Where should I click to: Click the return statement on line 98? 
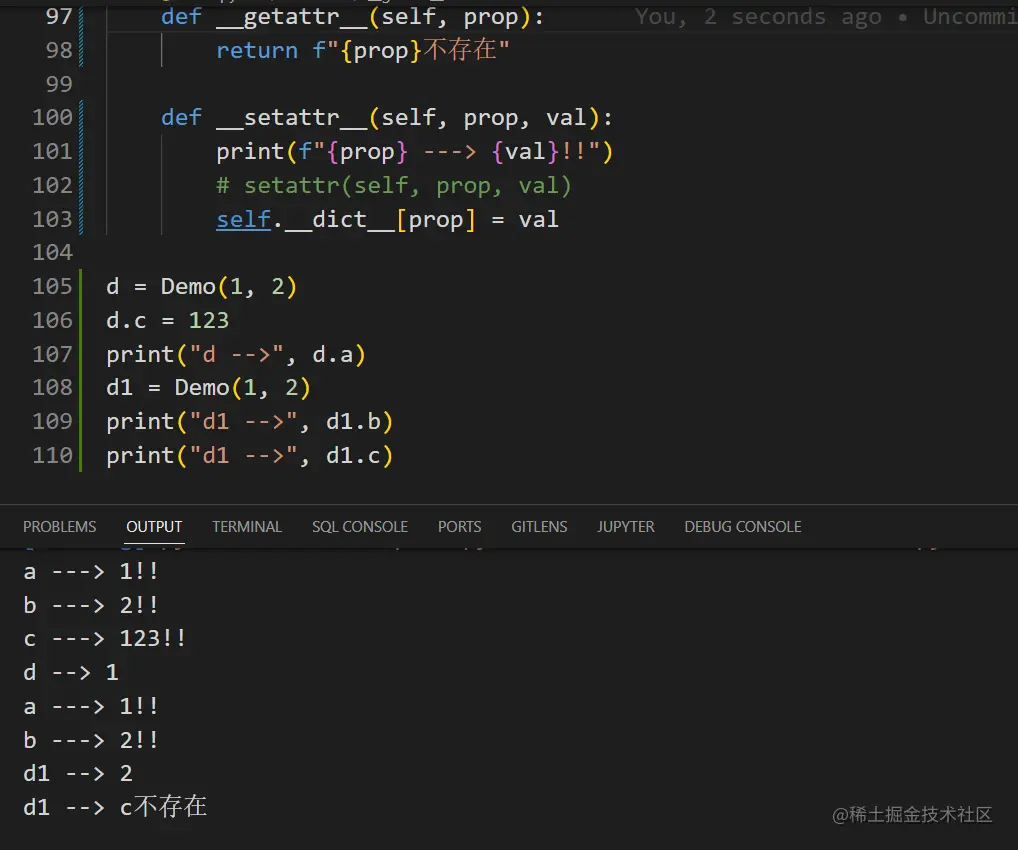[x=363, y=50]
